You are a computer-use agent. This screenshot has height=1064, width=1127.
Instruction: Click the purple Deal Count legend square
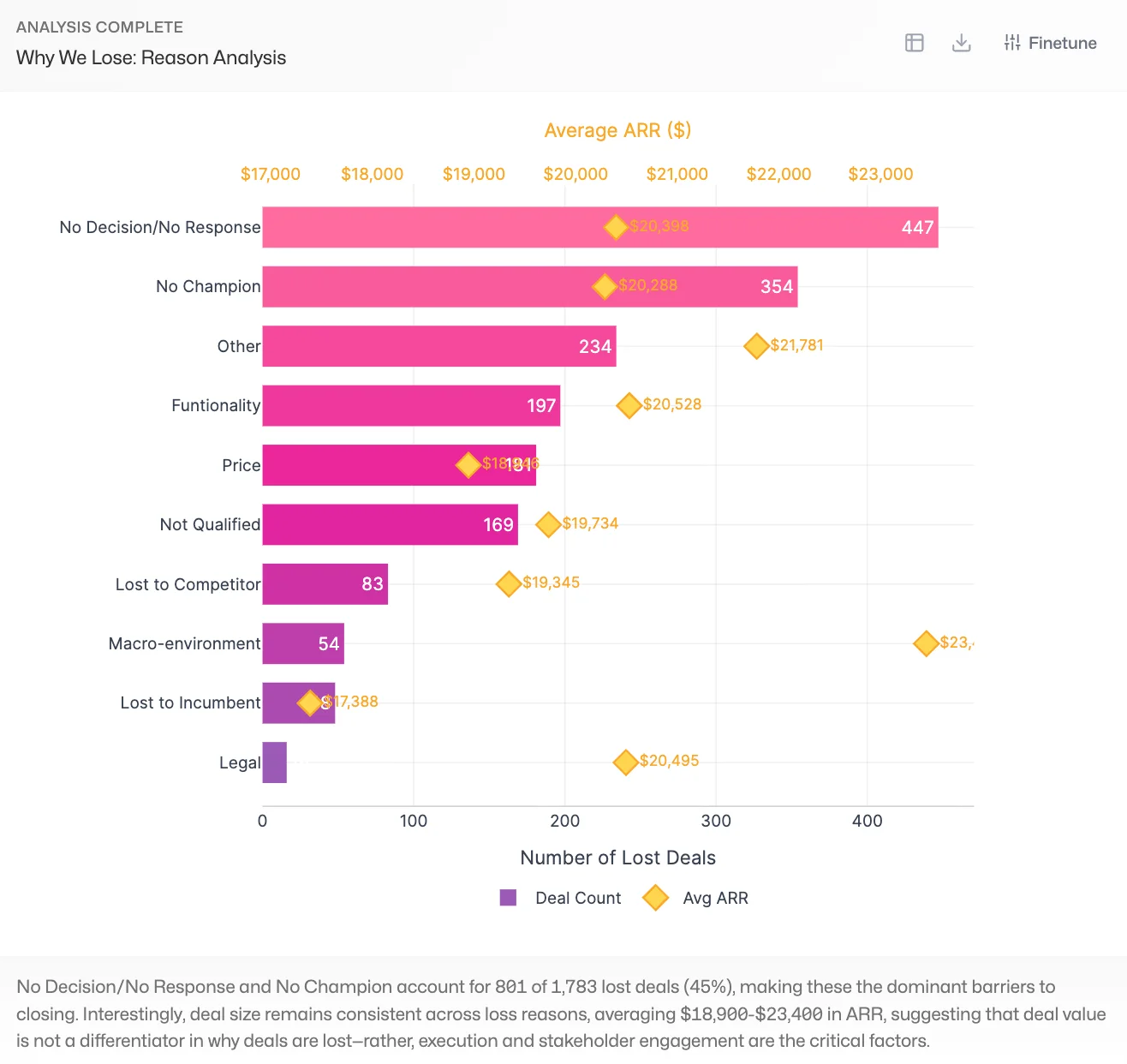(509, 898)
